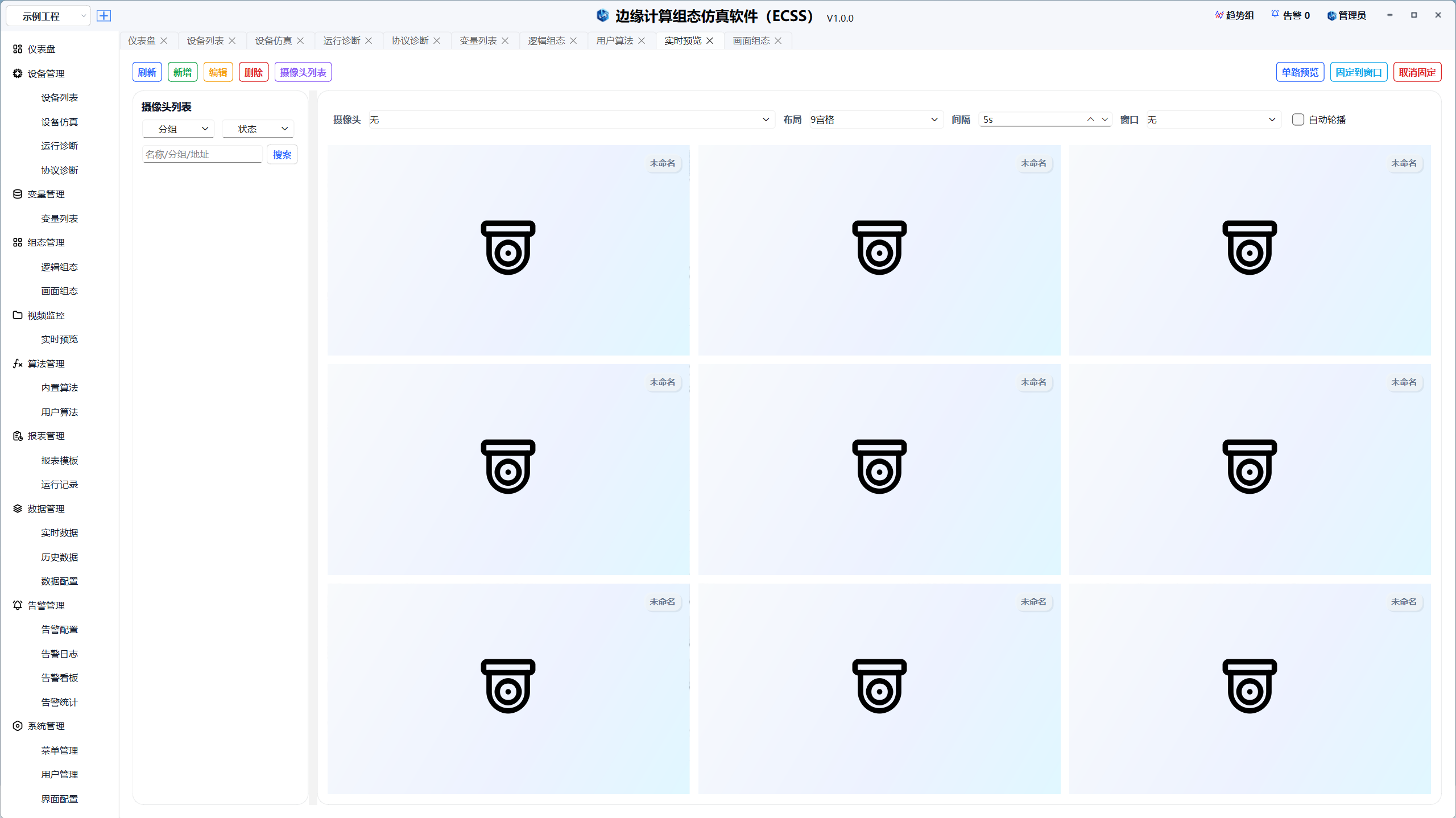Image resolution: width=1456 pixels, height=818 pixels.
Task: Open the 示例工程 project dropdown
Action: click(x=48, y=16)
